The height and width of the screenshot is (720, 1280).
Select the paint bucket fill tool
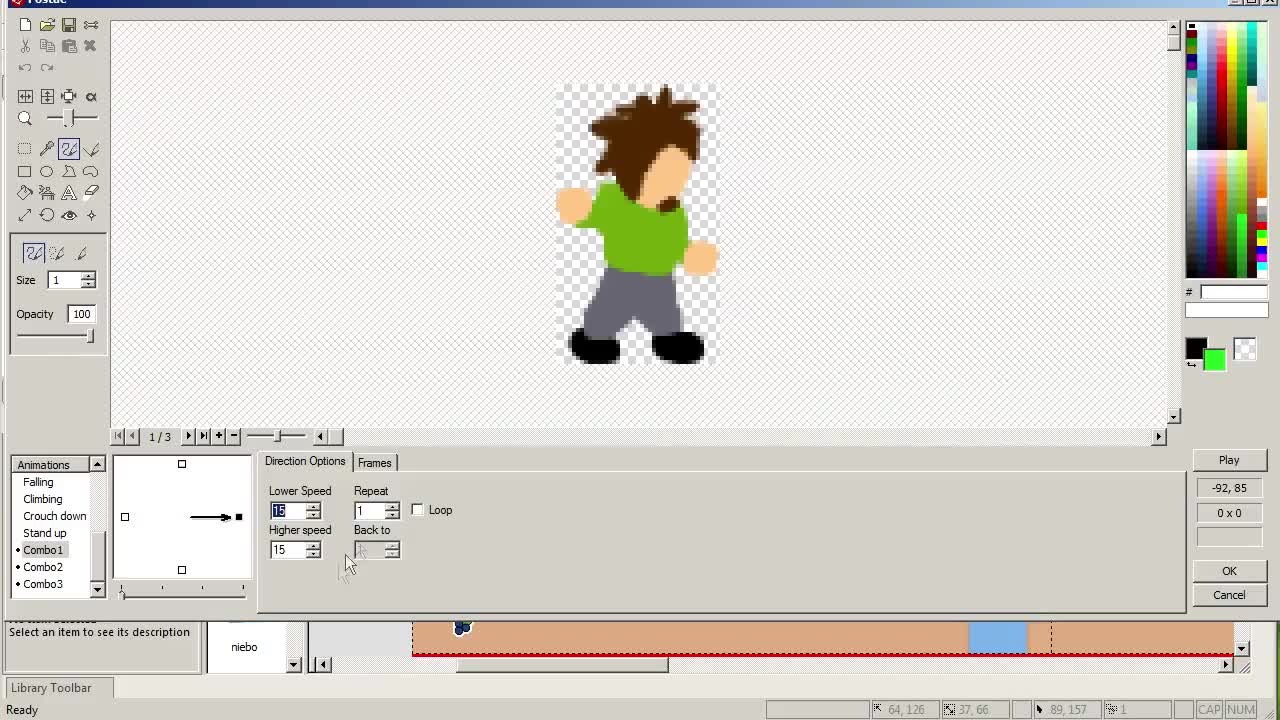[25, 193]
